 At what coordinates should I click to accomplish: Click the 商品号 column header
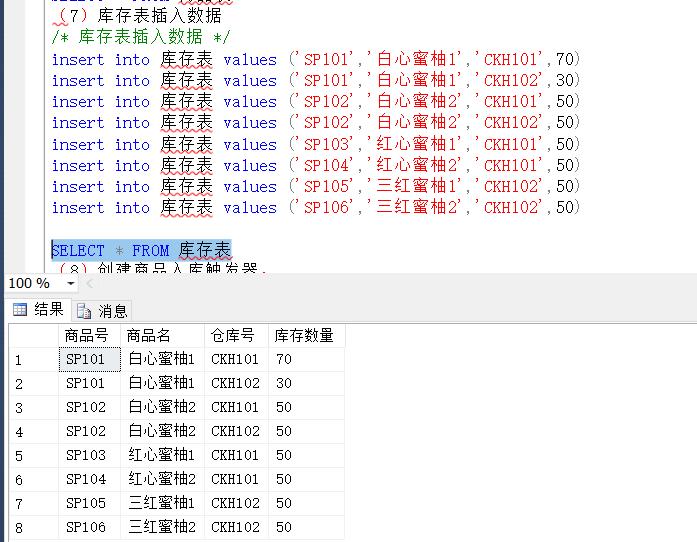pyautogui.click(x=89, y=335)
